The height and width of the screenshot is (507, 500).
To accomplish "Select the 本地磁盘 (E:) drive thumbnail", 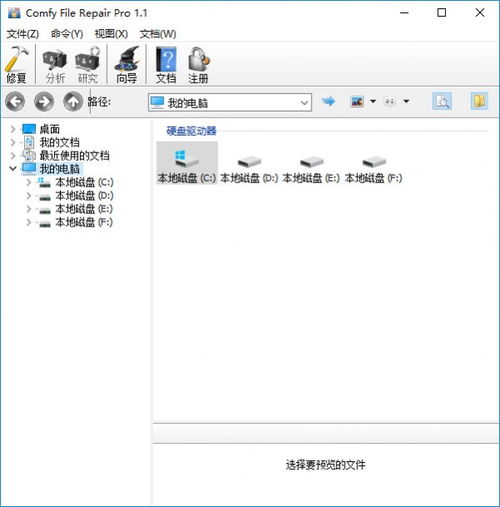I will pyautogui.click(x=311, y=168).
